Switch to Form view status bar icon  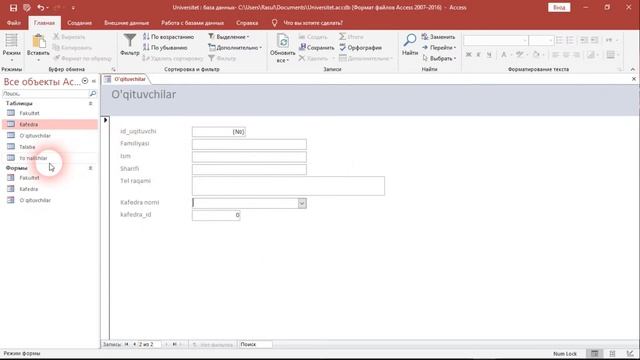tap(595, 353)
